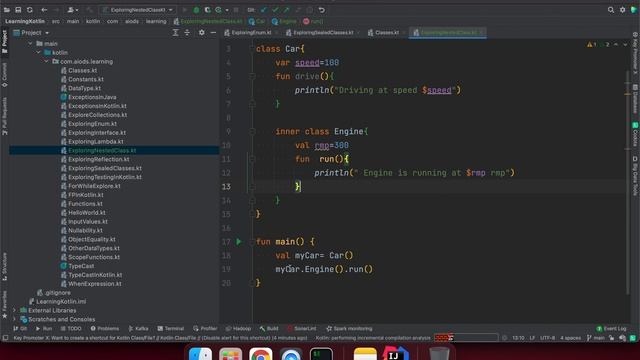Collapse the main folder in tree
This screenshot has width=640, height=360.
pyautogui.click(x=30, y=44)
